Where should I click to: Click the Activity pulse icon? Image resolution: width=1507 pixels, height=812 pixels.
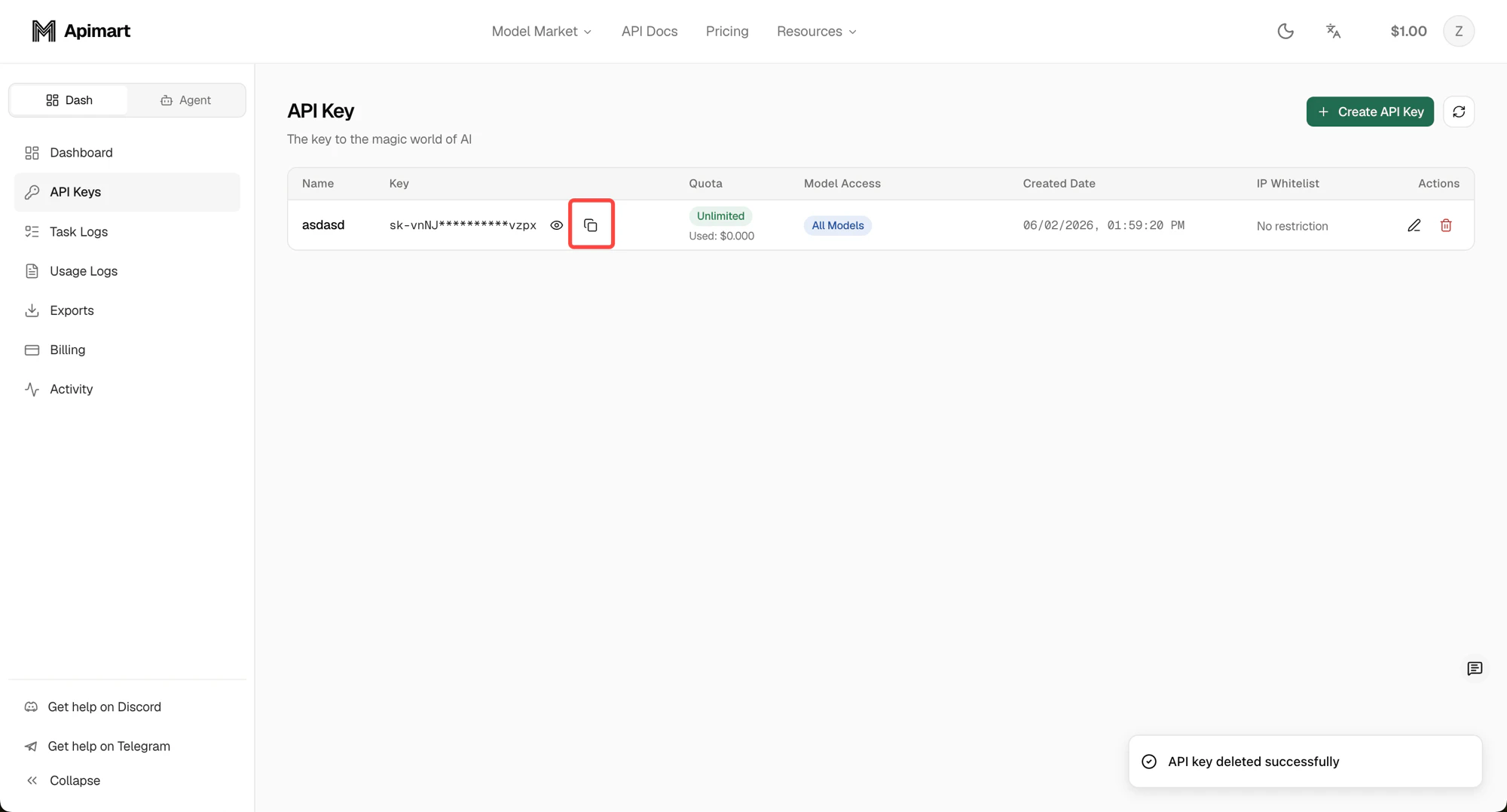[x=32, y=389]
